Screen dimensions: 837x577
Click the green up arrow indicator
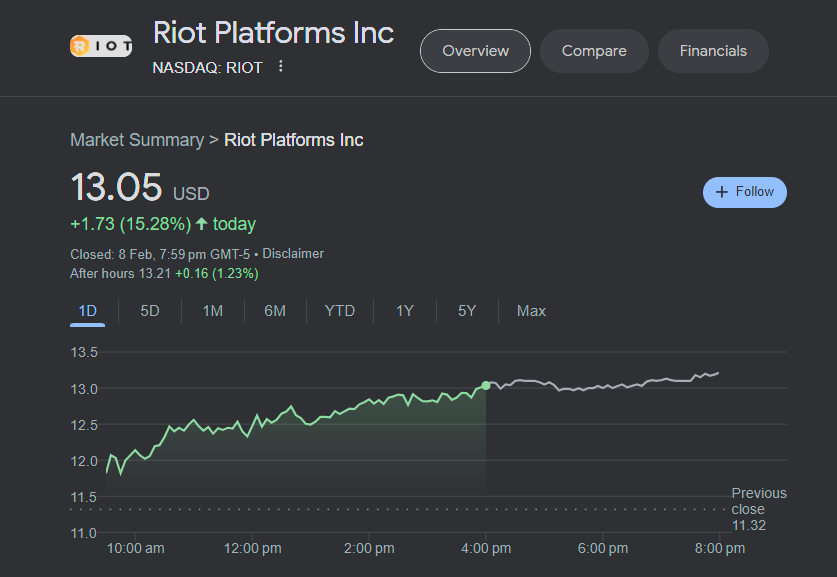201,224
